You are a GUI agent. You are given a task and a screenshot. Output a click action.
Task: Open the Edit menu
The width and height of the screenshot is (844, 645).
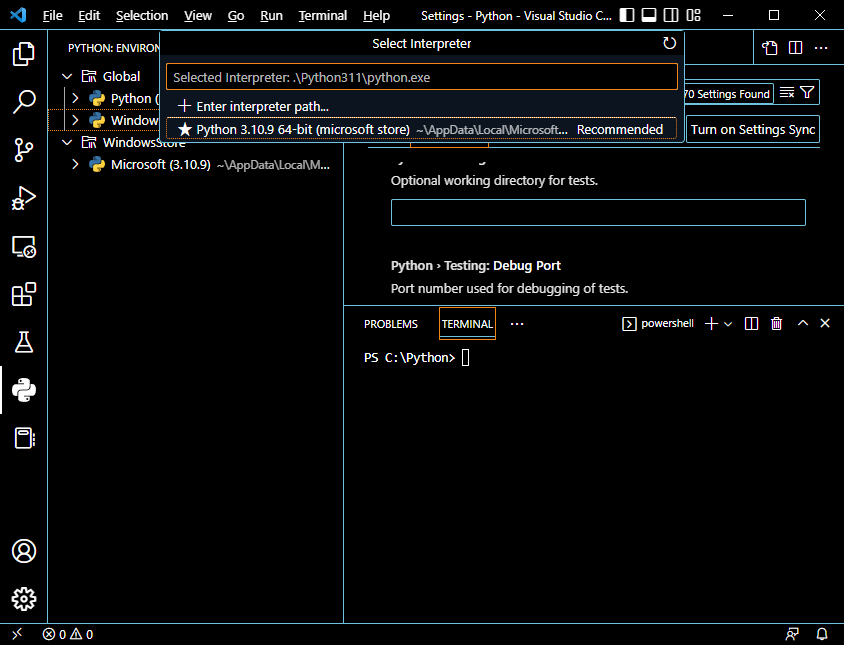(89, 16)
